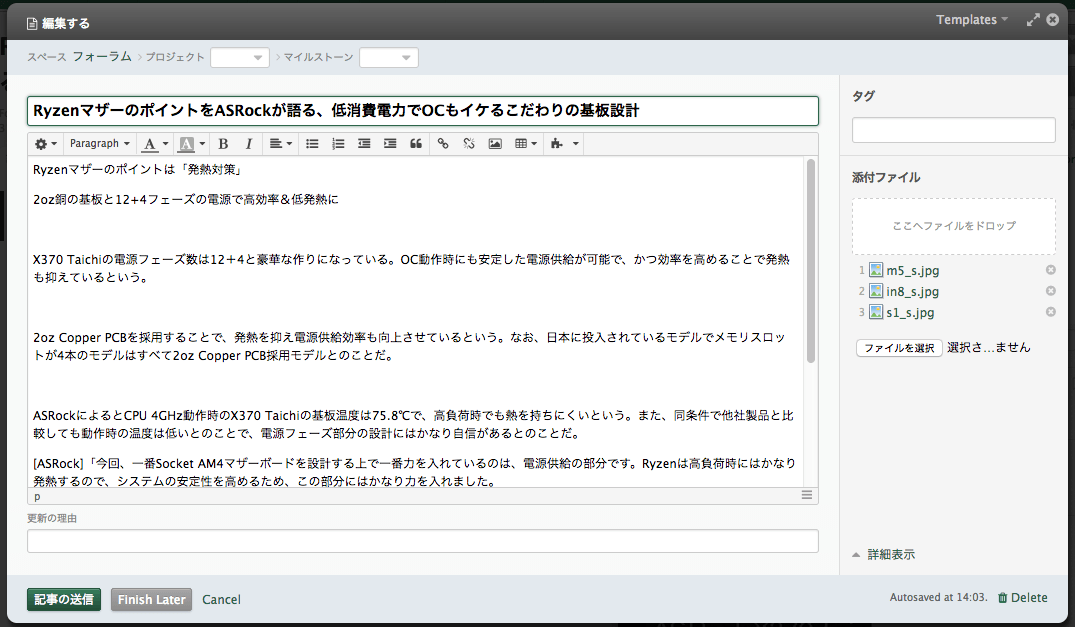The image size is (1075, 627).
Task: Delete the draft with the Delete link
Action: click(1023, 598)
